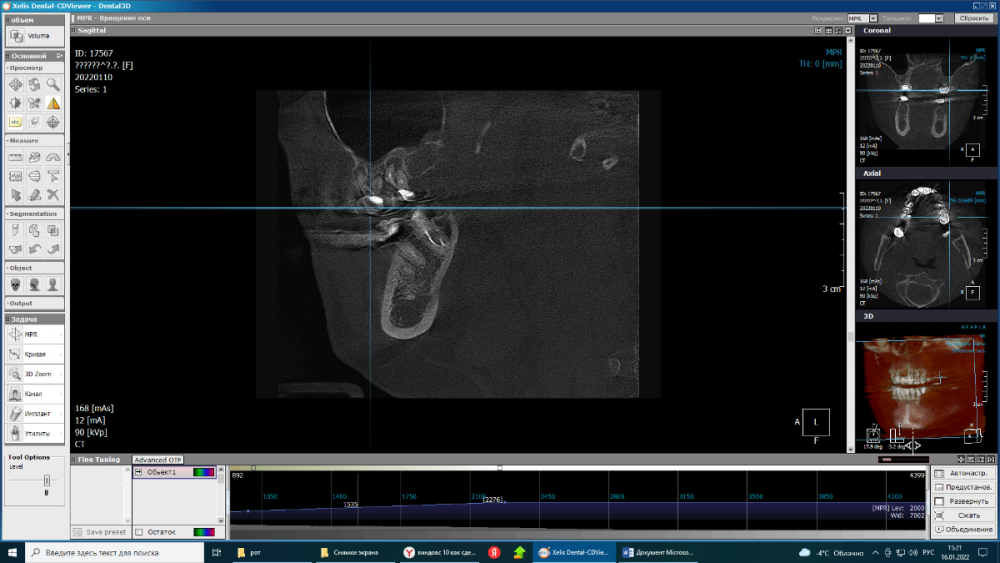The width and height of the screenshot is (1000, 563).
Task: Open the MPR task
Action: tap(33, 334)
